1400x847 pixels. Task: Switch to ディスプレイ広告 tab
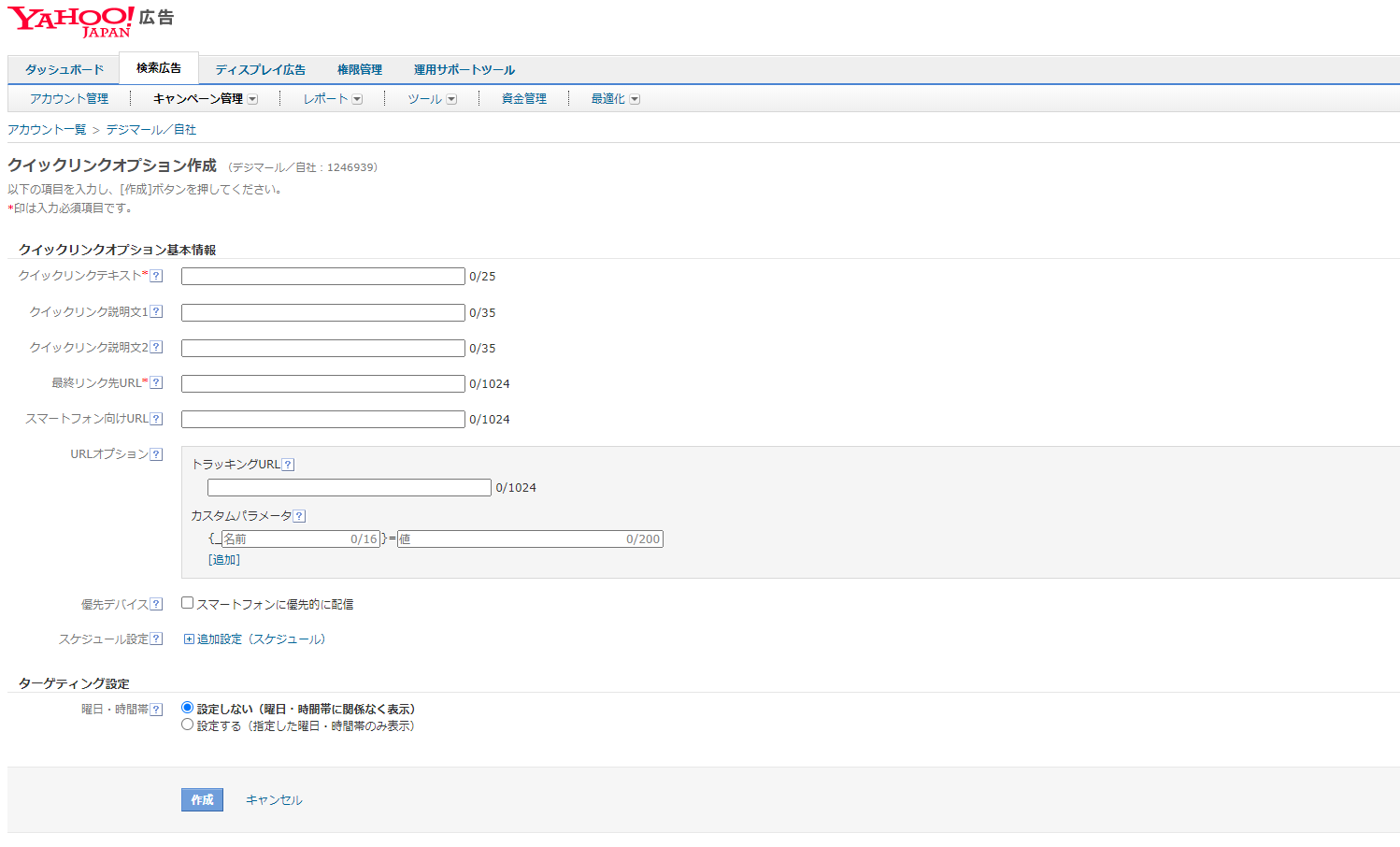(x=260, y=69)
